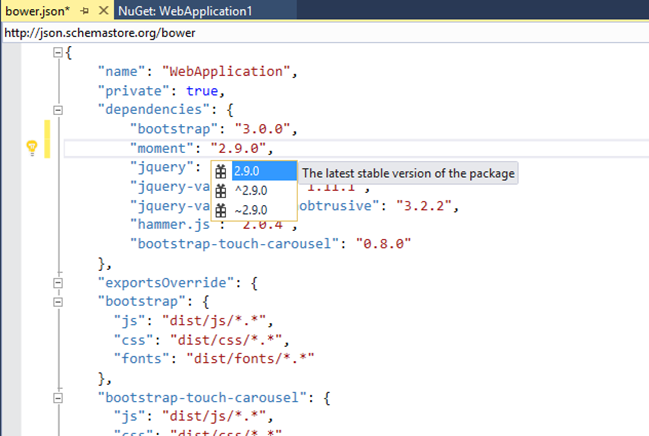Click package icon beside ~2.9.0 suggestion

(221, 210)
